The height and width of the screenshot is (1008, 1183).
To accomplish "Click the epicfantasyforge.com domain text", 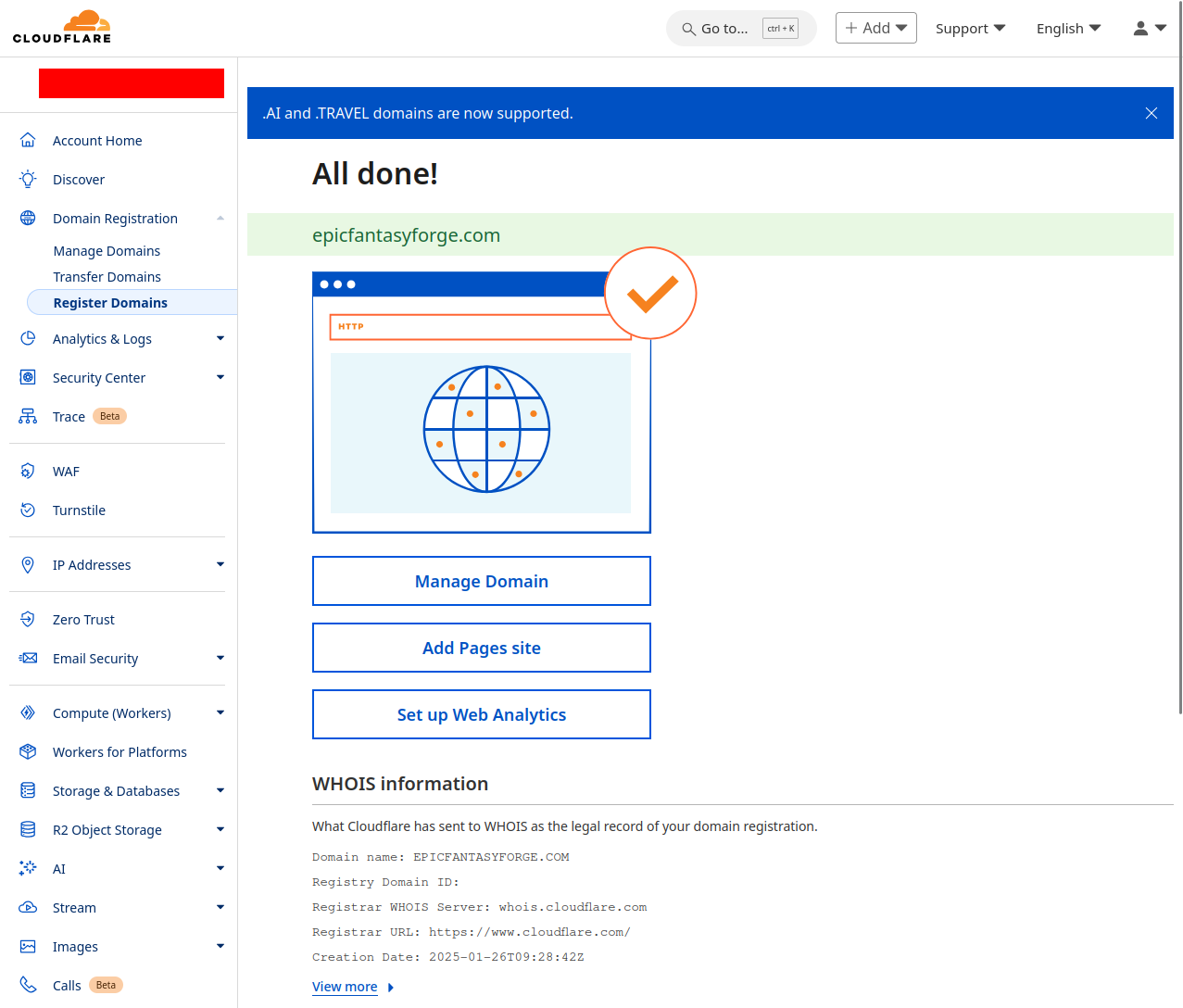I will point(406,235).
